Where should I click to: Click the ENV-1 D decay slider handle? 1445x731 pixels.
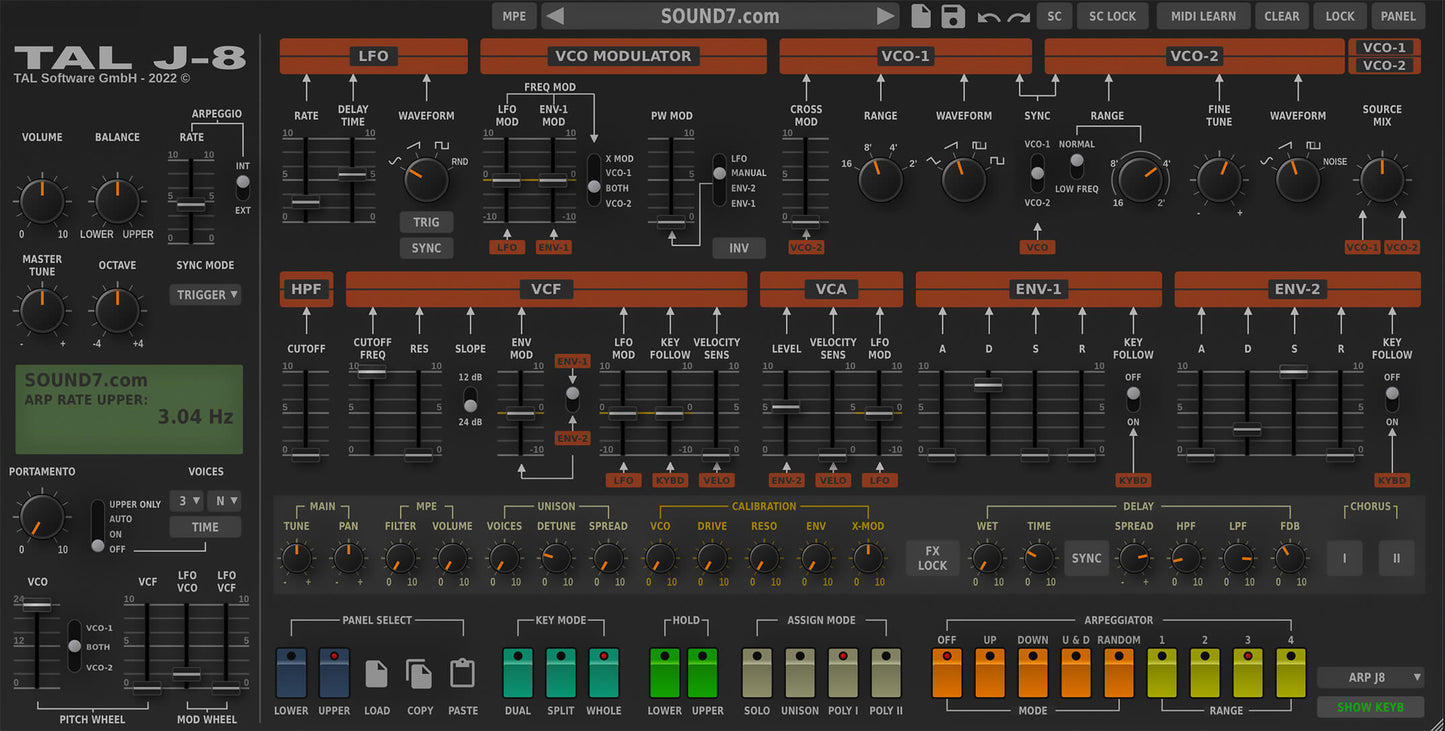pyautogui.click(x=988, y=384)
